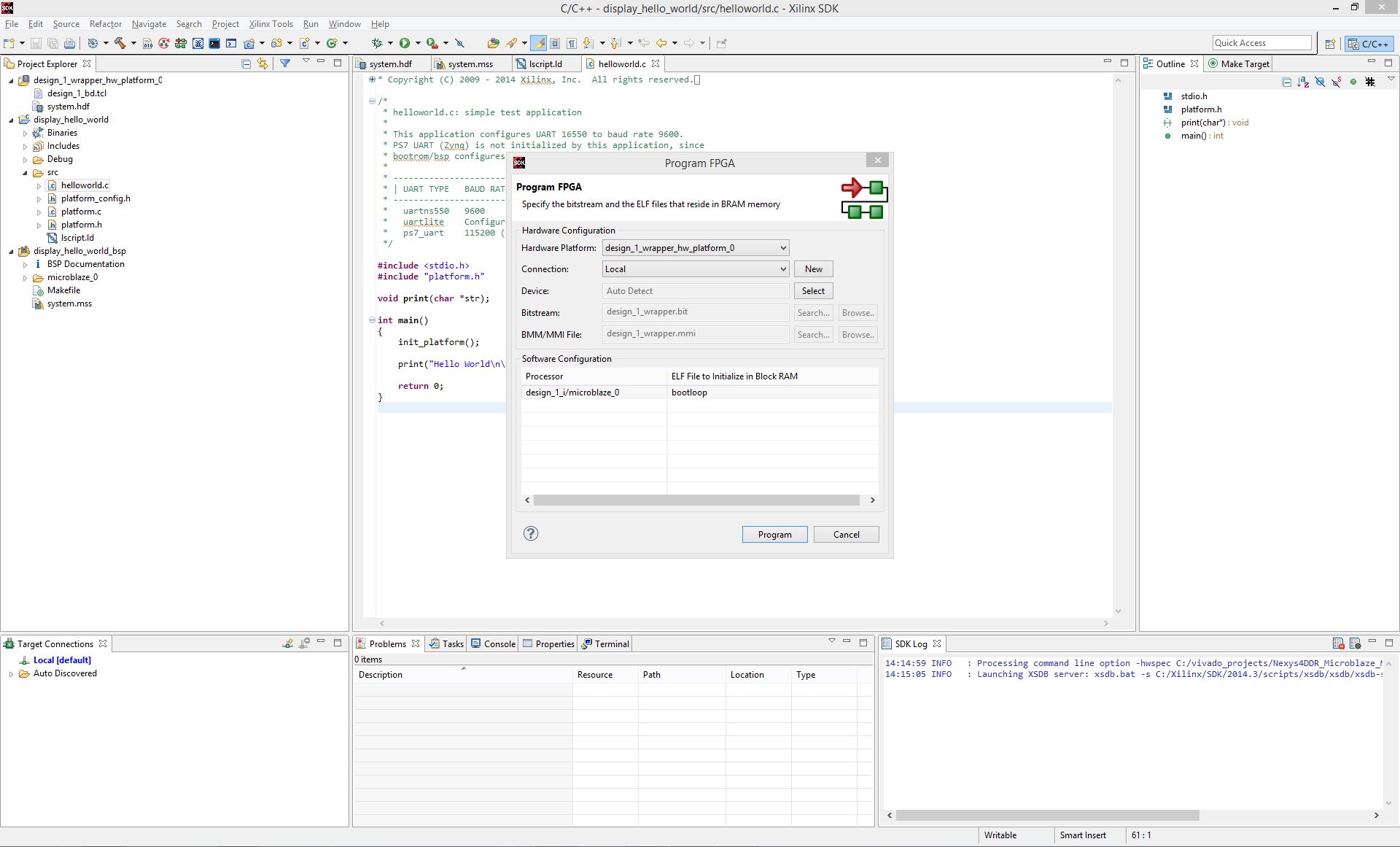The height and width of the screenshot is (847, 1400).
Task: Click the Program button
Action: (774, 535)
